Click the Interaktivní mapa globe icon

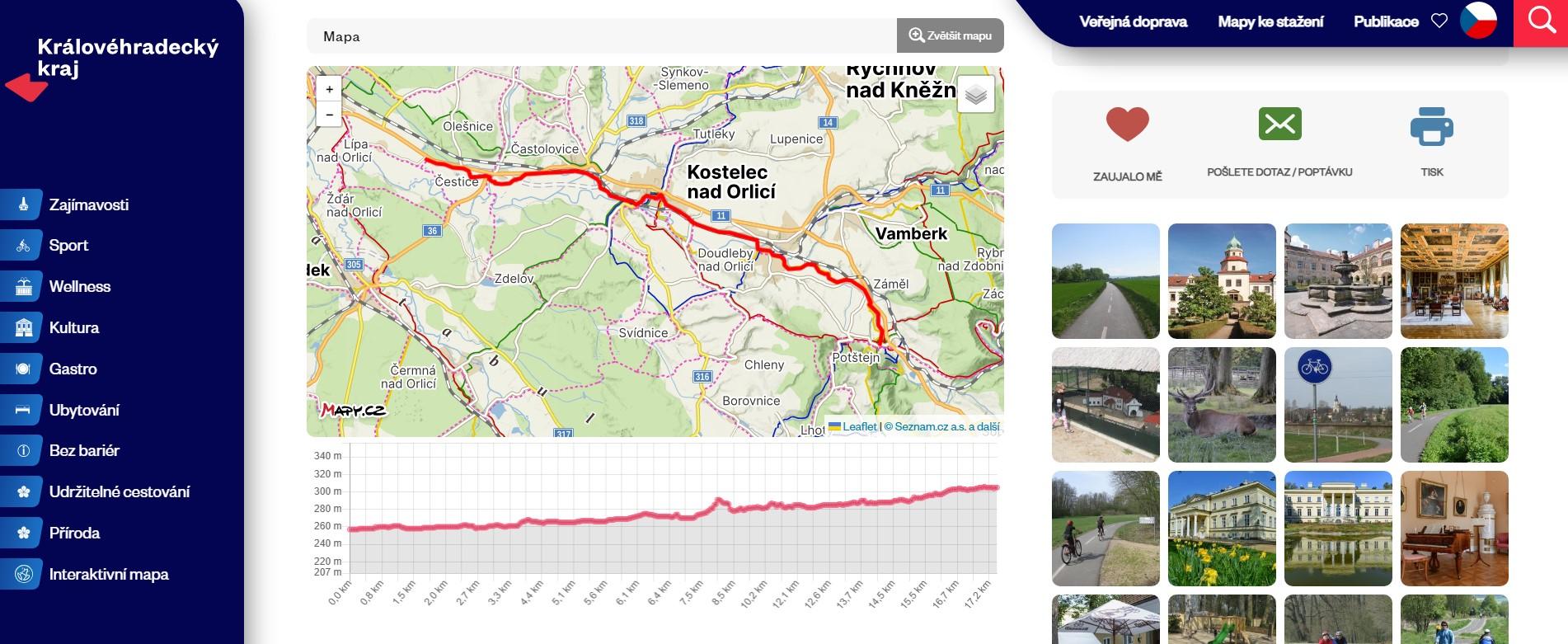(x=22, y=574)
